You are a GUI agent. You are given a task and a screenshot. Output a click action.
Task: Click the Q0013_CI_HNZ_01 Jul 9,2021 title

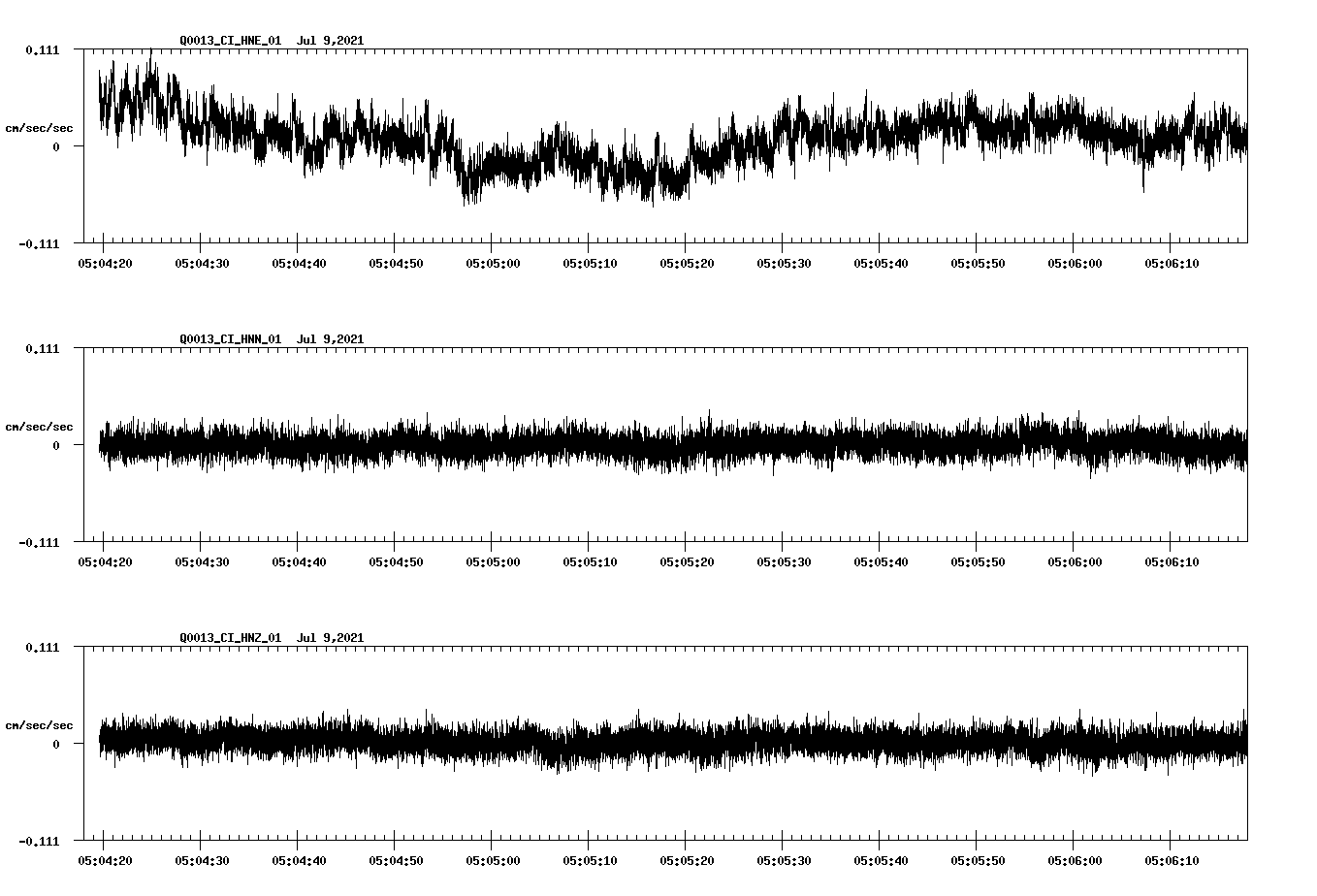[272, 638]
